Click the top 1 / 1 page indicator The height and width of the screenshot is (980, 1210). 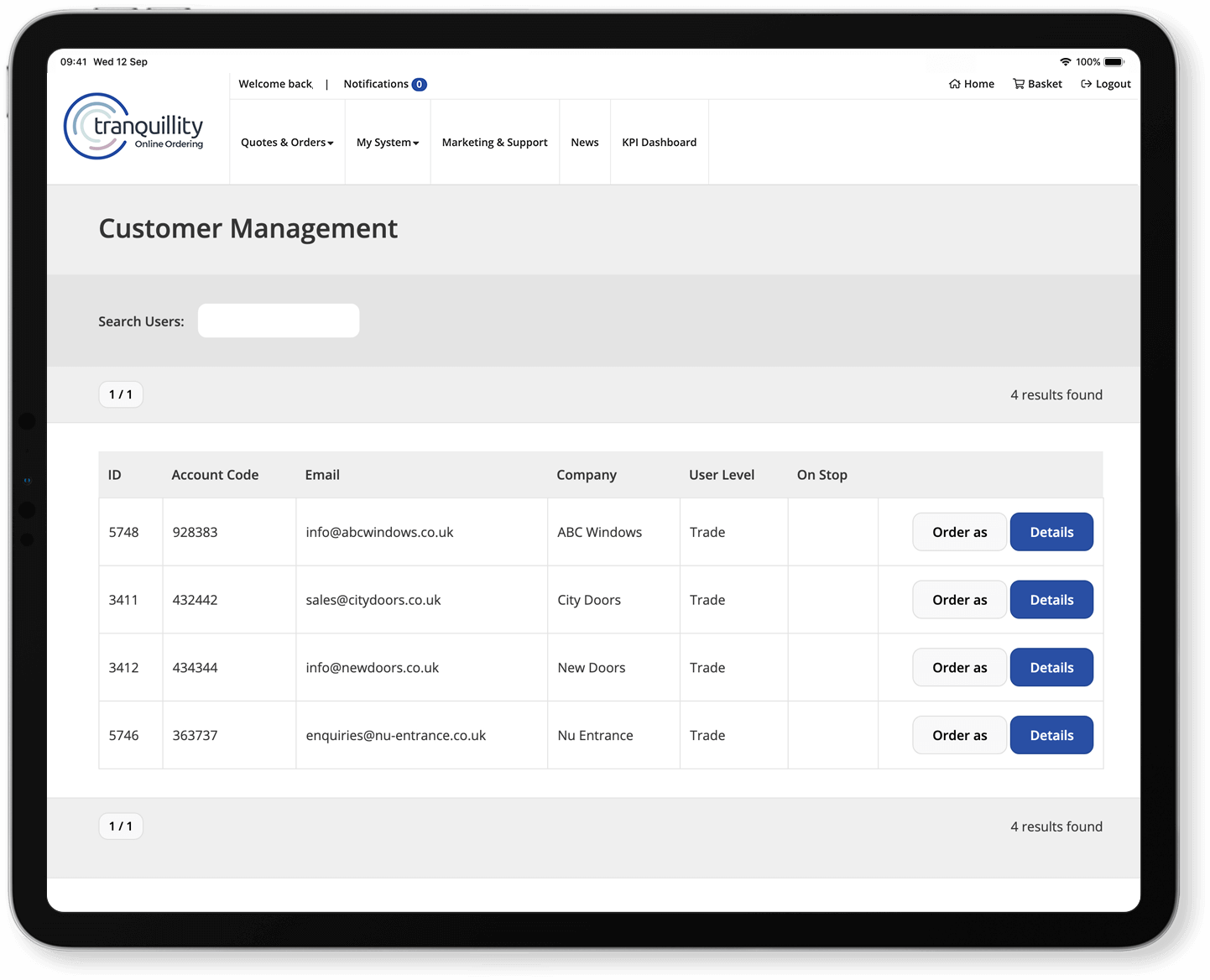(x=121, y=394)
